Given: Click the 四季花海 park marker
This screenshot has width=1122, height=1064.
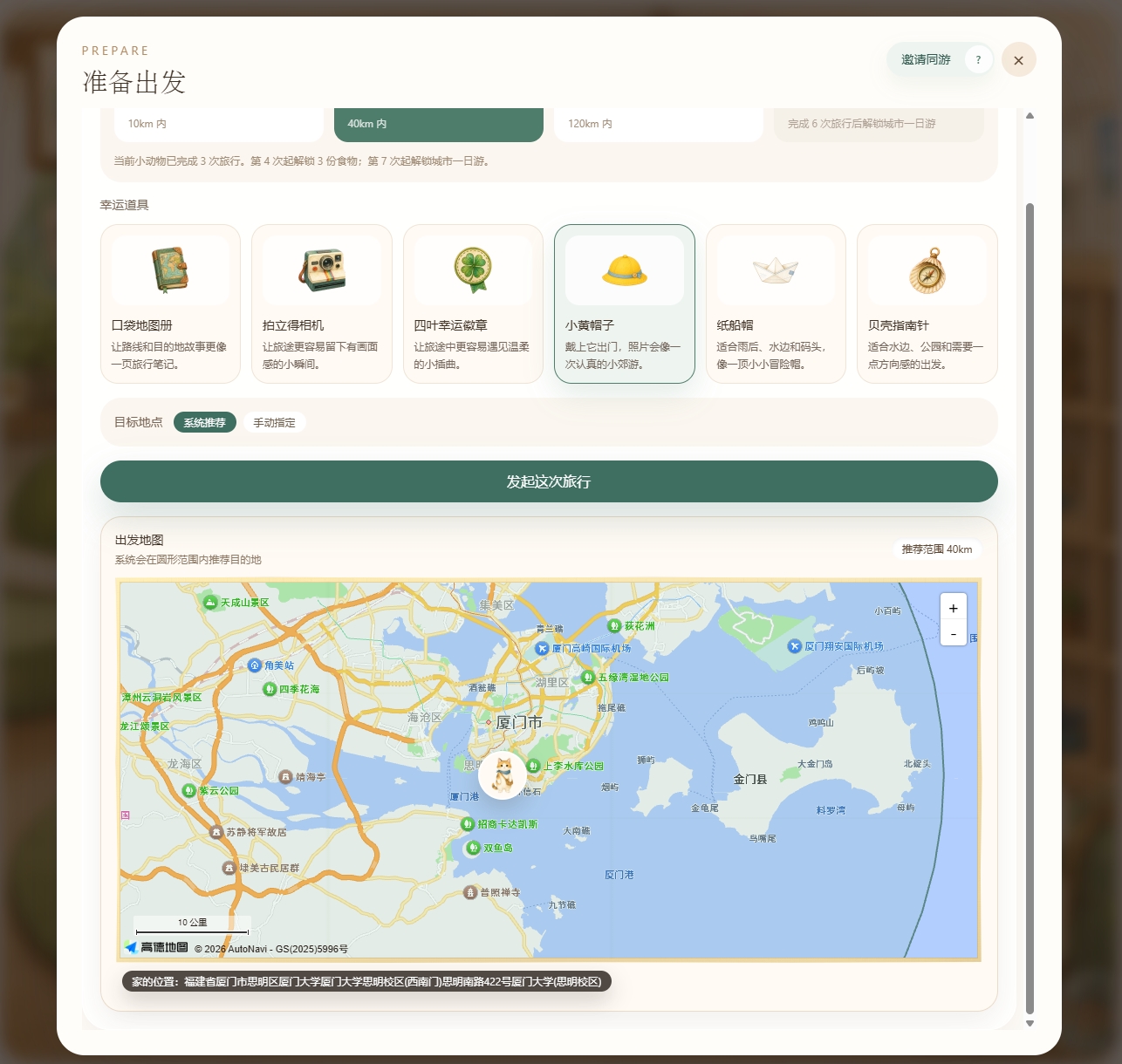Looking at the screenshot, I should pyautogui.click(x=270, y=689).
